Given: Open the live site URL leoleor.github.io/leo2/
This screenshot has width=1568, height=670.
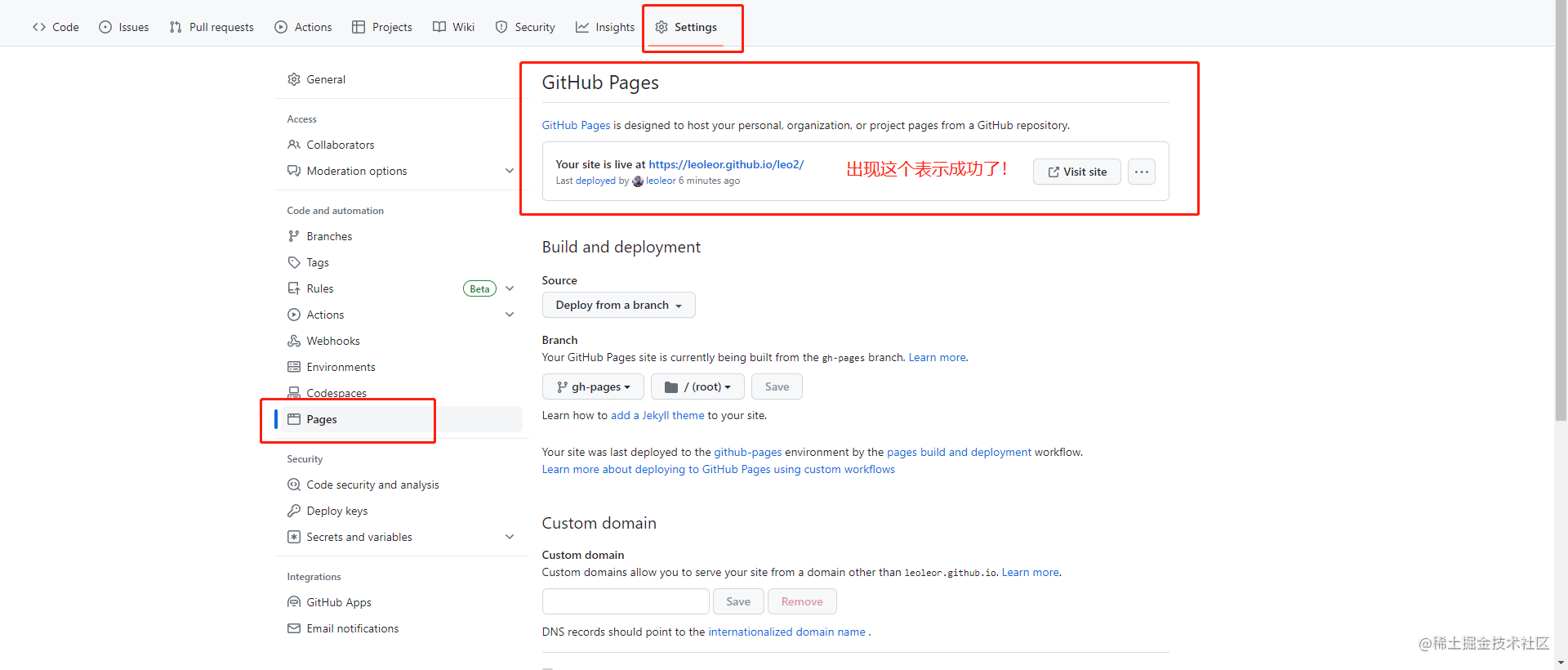Looking at the screenshot, I should click(726, 164).
